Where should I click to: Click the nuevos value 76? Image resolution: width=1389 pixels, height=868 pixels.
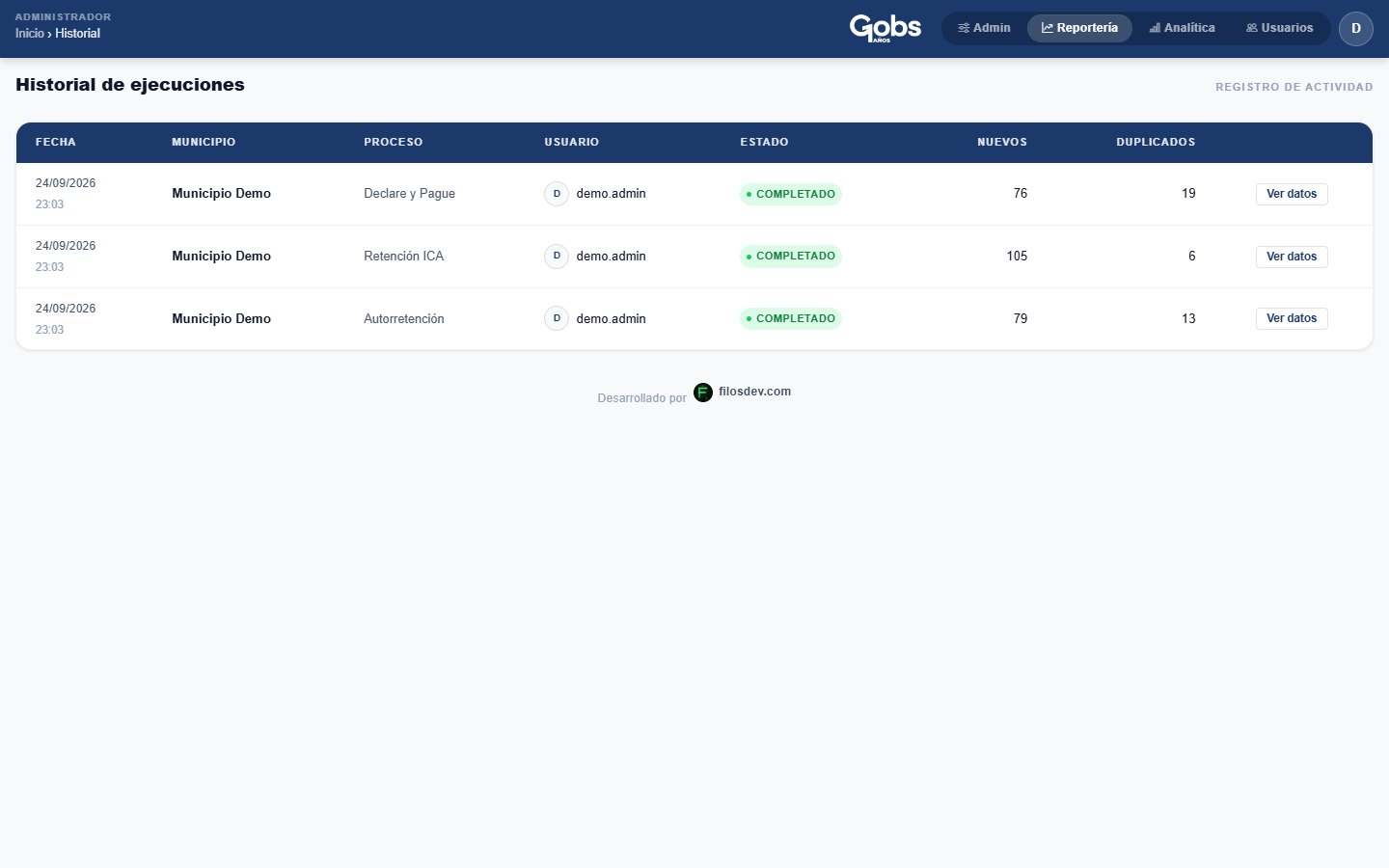click(x=1021, y=194)
